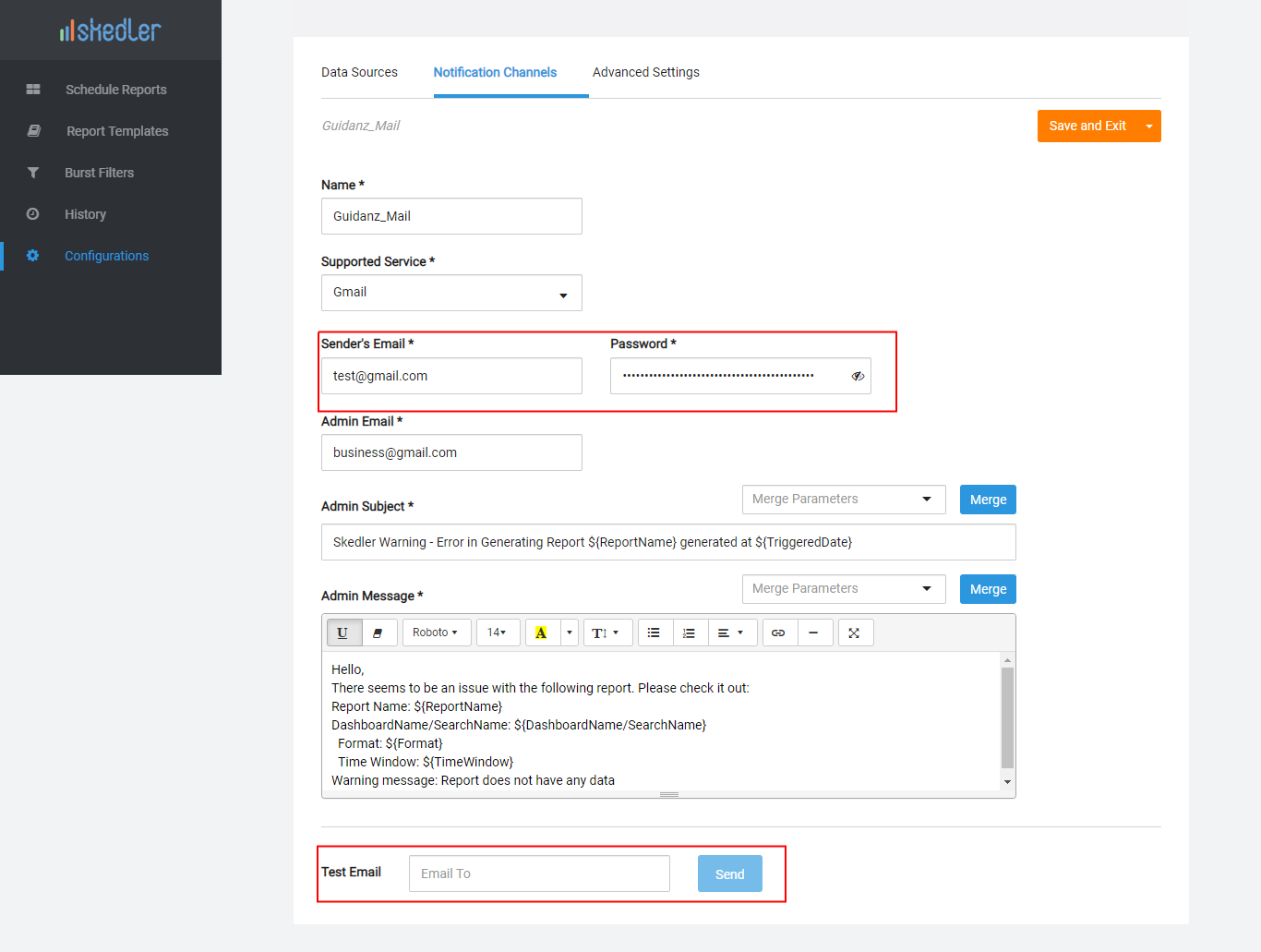Select the Notification Channels tab
1261x952 pixels.
(495, 72)
